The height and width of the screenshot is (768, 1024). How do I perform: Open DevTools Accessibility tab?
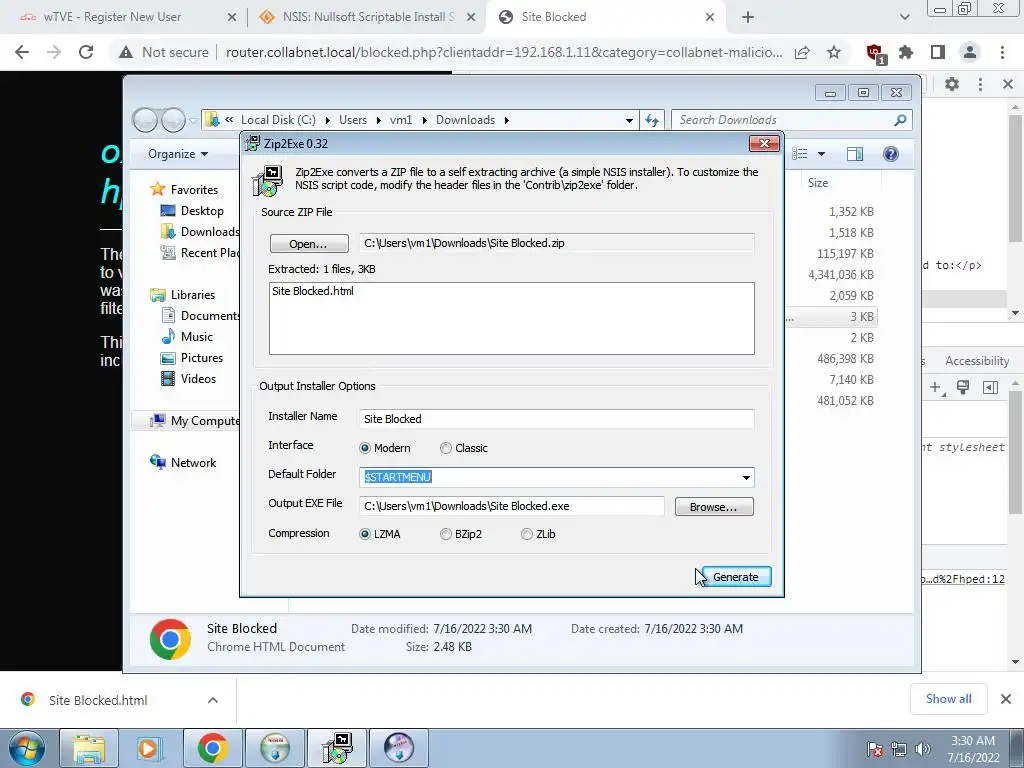(x=977, y=361)
